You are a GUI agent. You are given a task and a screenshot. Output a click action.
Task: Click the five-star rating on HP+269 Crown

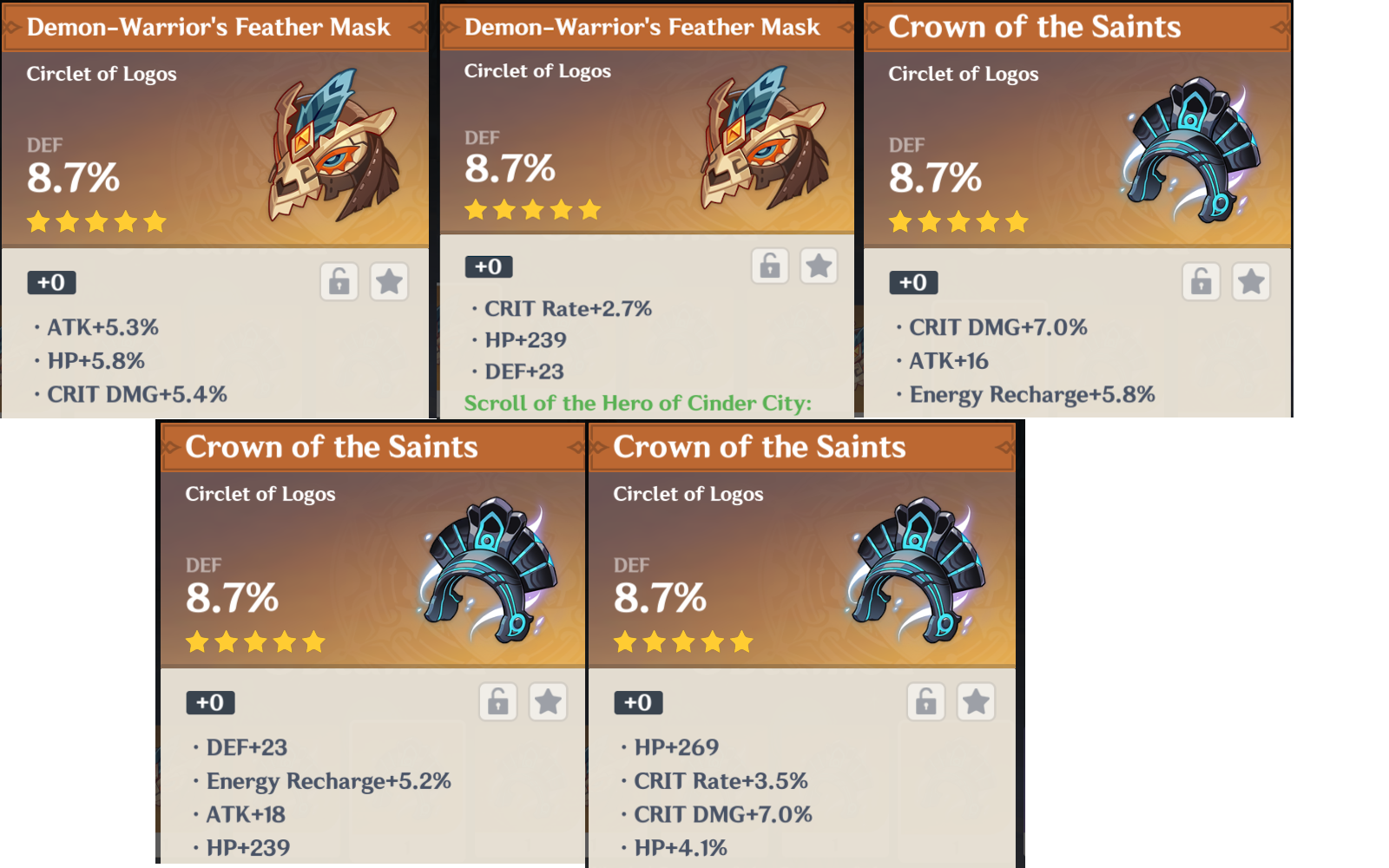pos(683,642)
